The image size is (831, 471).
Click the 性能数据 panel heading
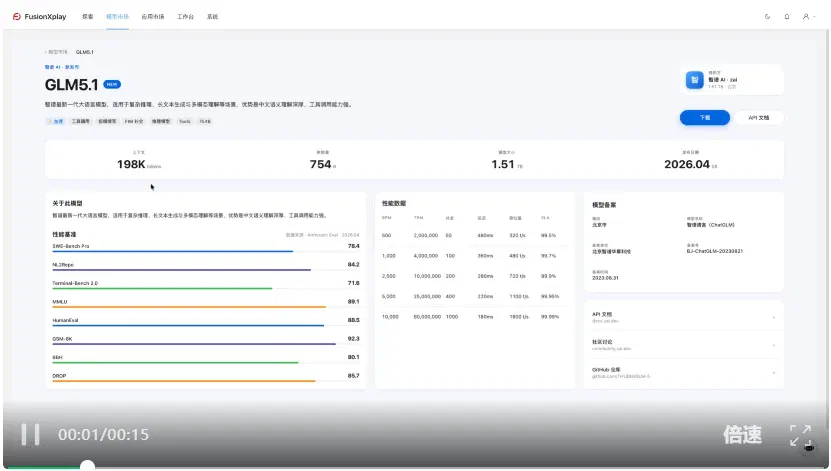(394, 203)
